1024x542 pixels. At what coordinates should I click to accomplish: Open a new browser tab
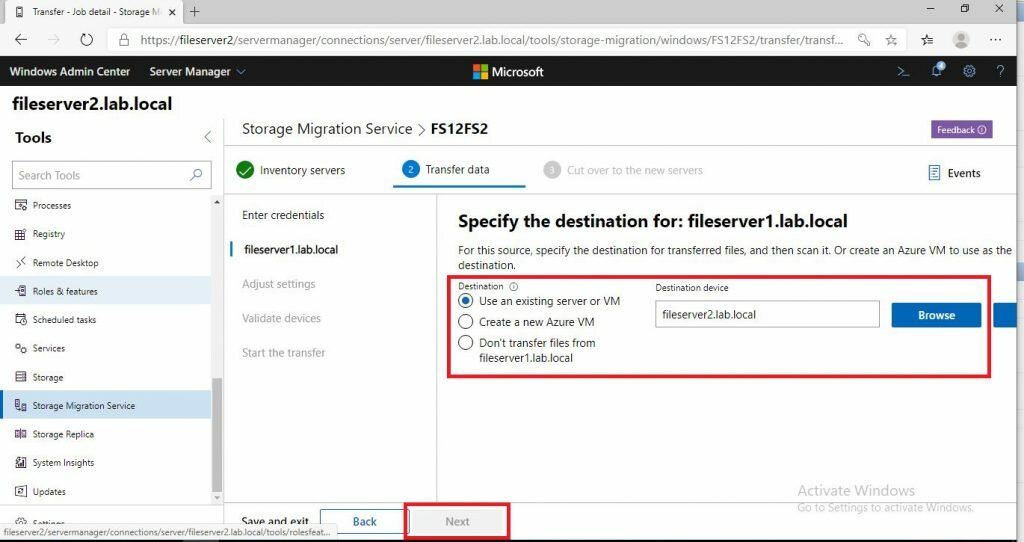point(195,11)
